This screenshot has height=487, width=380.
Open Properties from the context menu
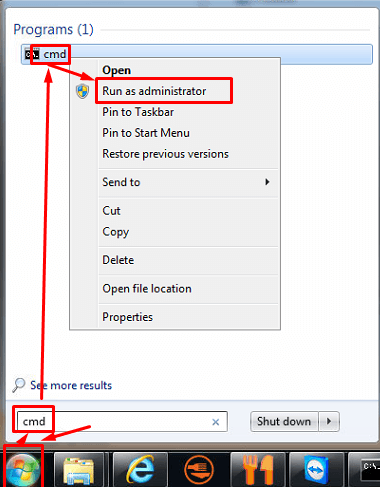click(127, 317)
